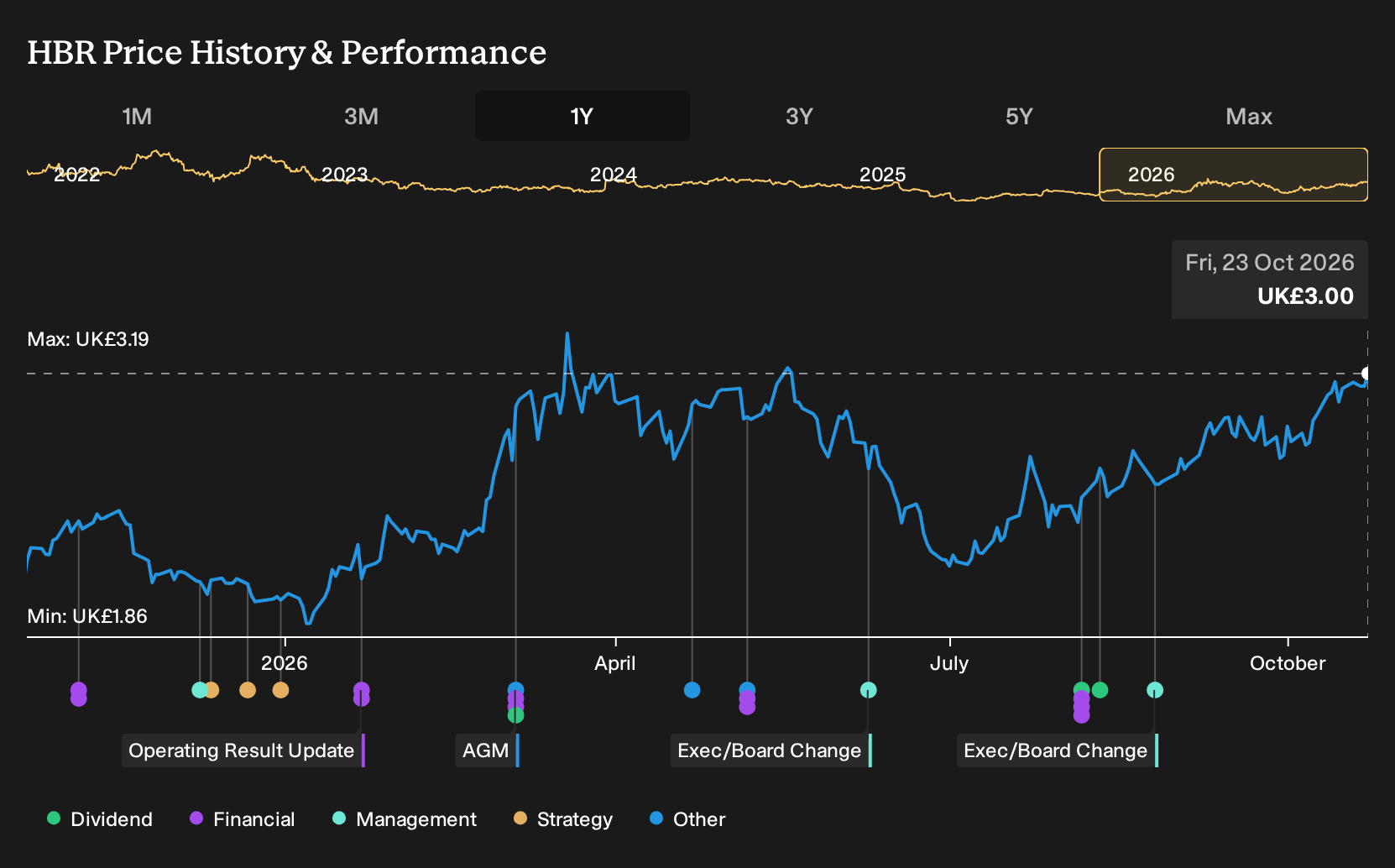Click the white current-price dot at chart end
Image resolution: width=1395 pixels, height=868 pixels.
click(1367, 374)
